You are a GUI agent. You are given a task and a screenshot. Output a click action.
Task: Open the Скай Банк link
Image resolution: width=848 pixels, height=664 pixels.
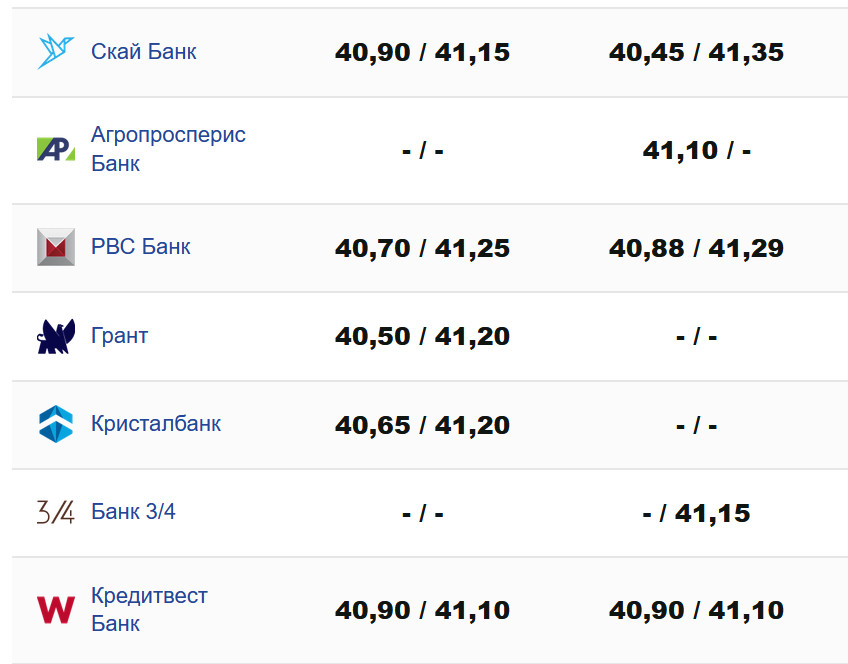[x=143, y=51]
